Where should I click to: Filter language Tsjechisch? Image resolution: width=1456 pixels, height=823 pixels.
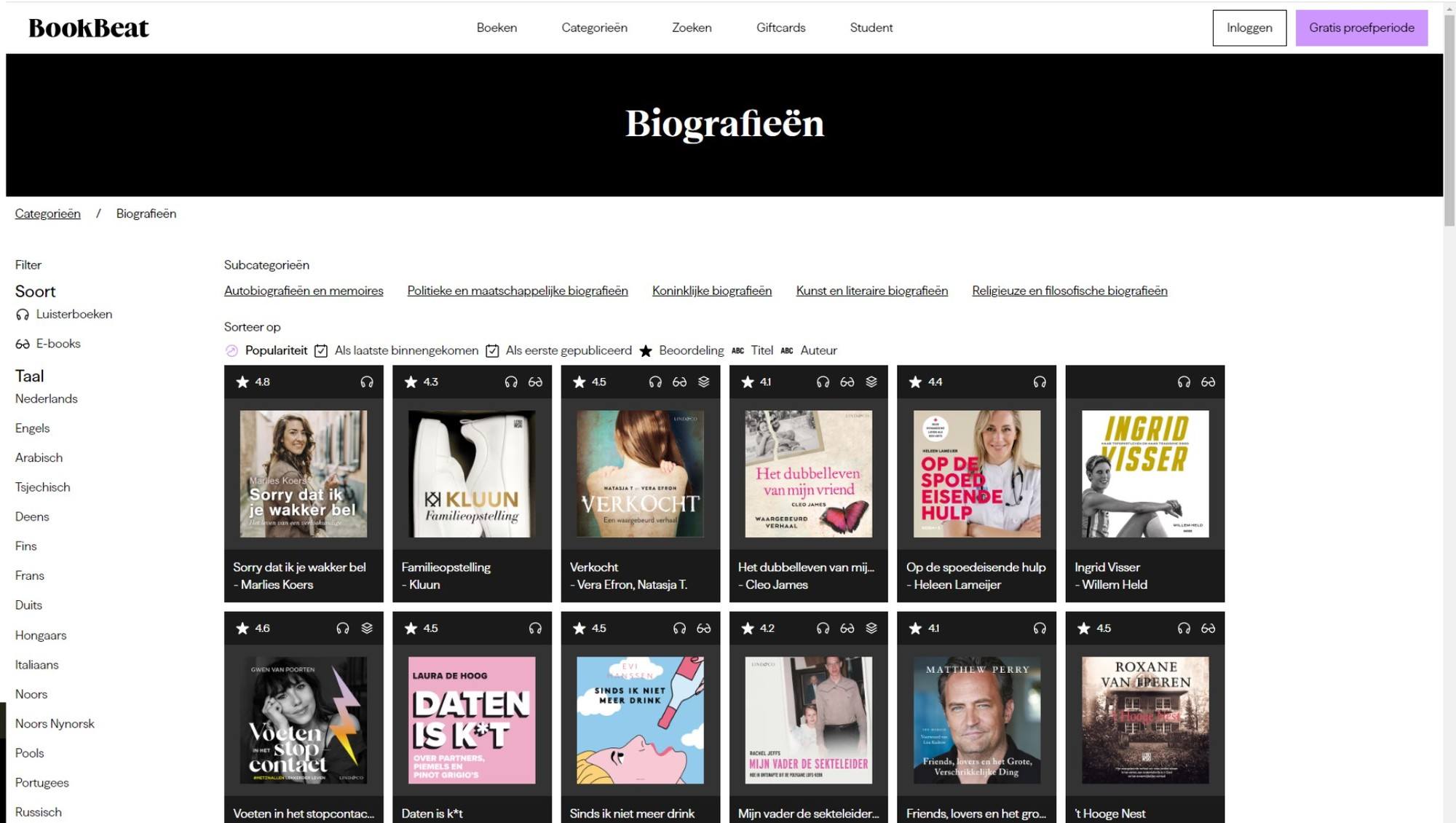click(x=42, y=487)
